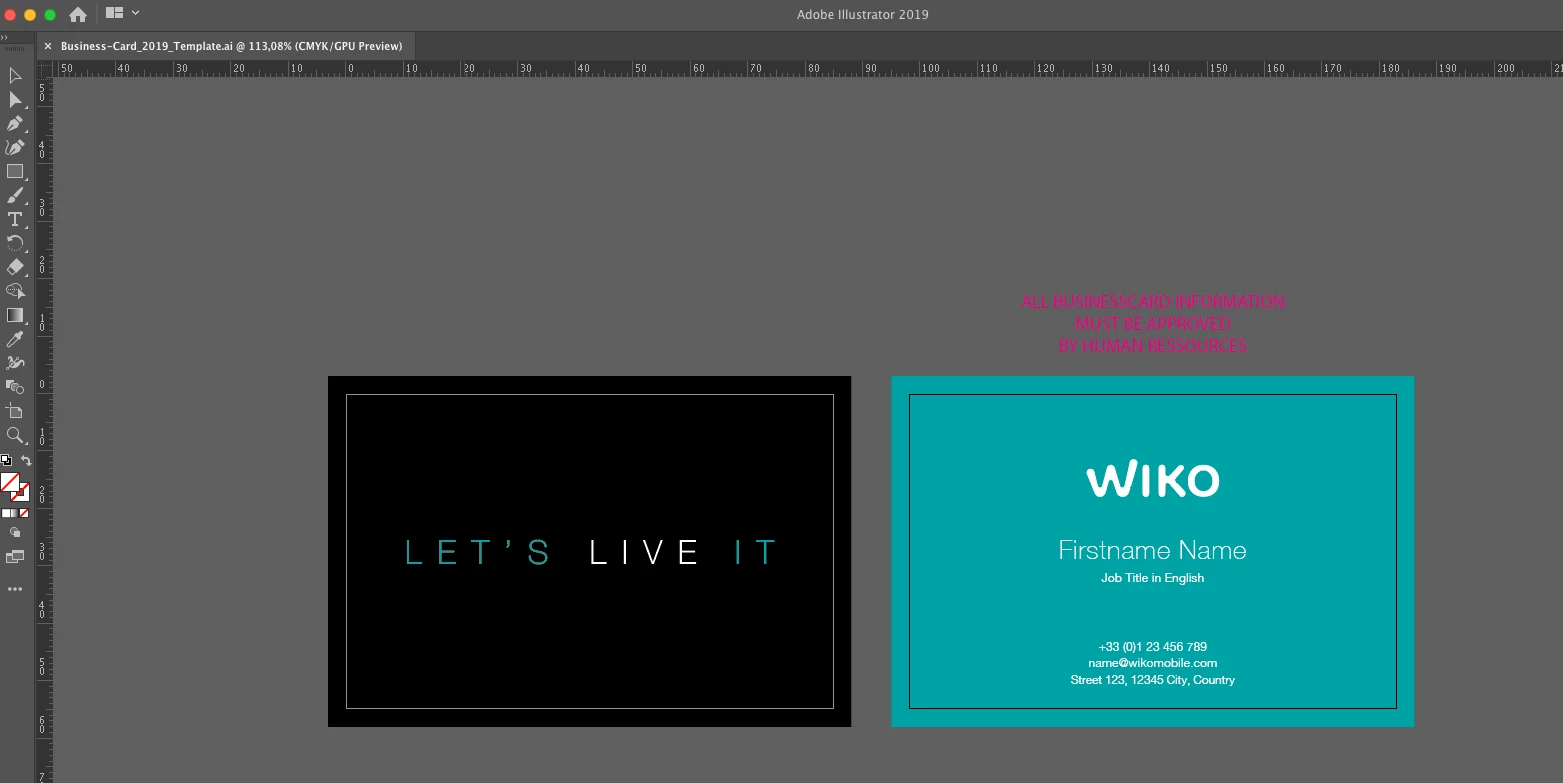The image size is (1563, 783).
Task: Select the Zoom magnifier tool
Action: click(15, 435)
